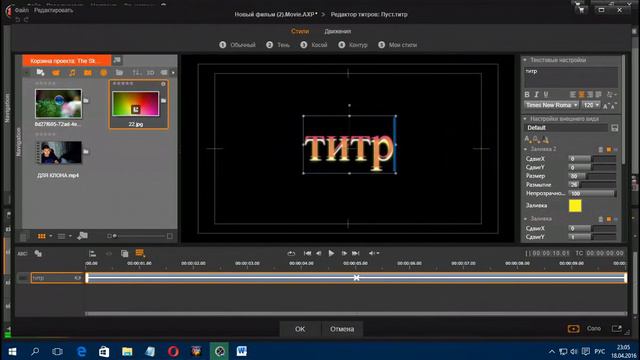The width and height of the screenshot is (640, 360).
Task: Align title text right
Action: point(590,94)
